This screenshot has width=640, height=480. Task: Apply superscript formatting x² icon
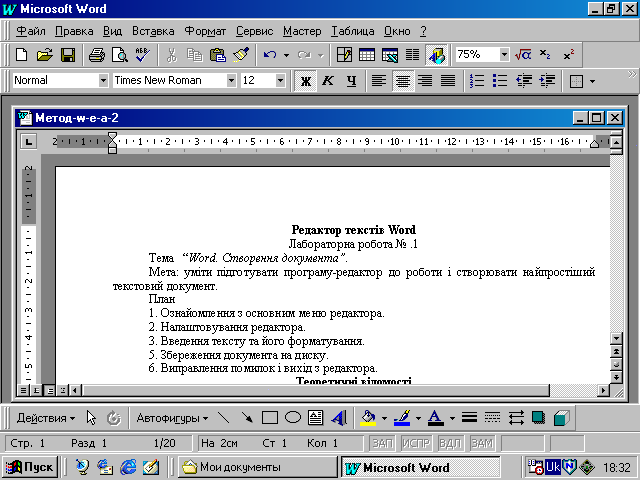coord(569,55)
